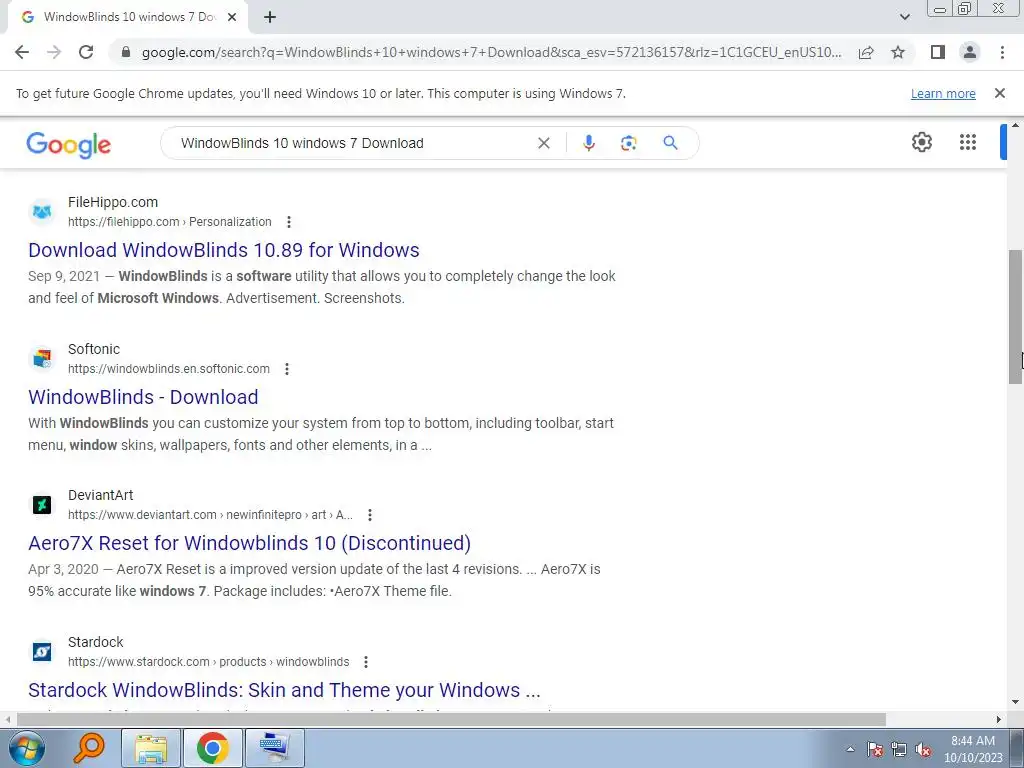Open the WindowBlinds - Download result
This screenshot has width=1024, height=768.
pos(143,397)
